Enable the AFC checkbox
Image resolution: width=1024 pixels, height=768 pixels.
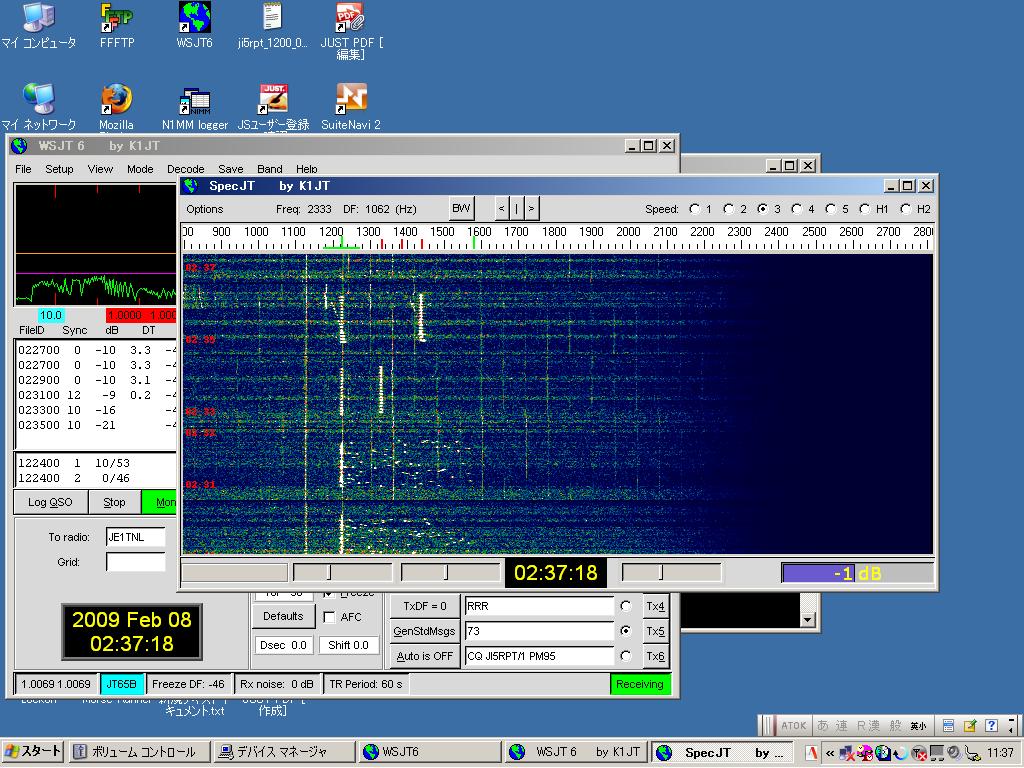(329, 618)
